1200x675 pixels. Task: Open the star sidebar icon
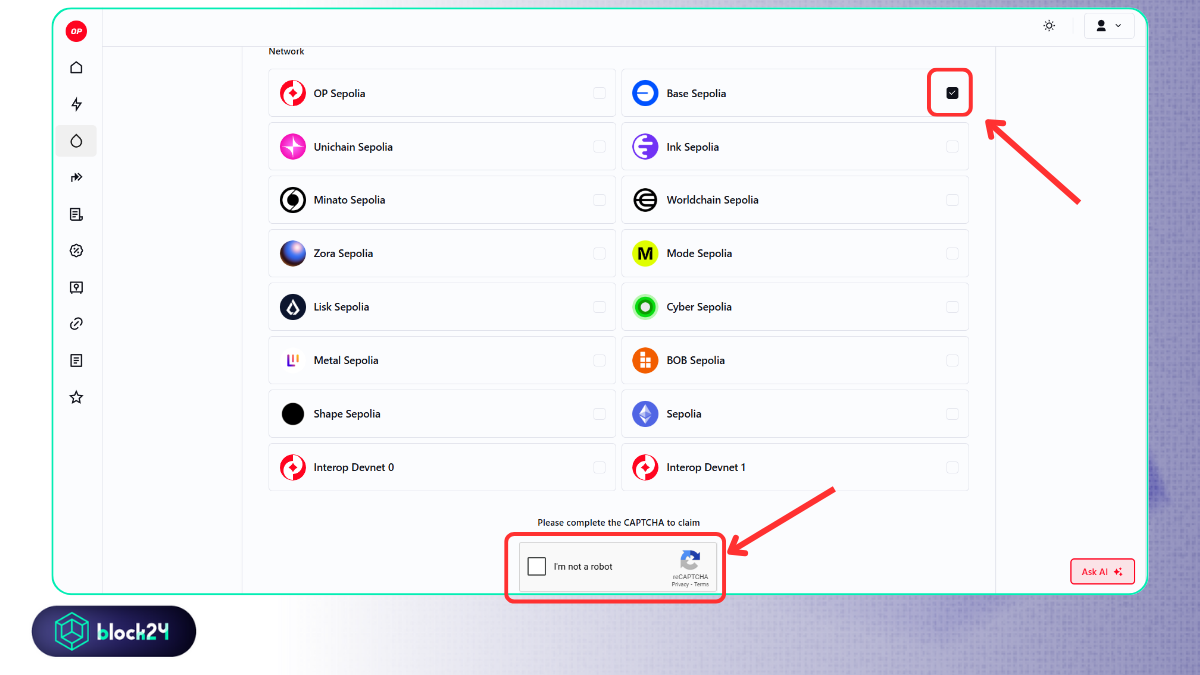(76, 397)
